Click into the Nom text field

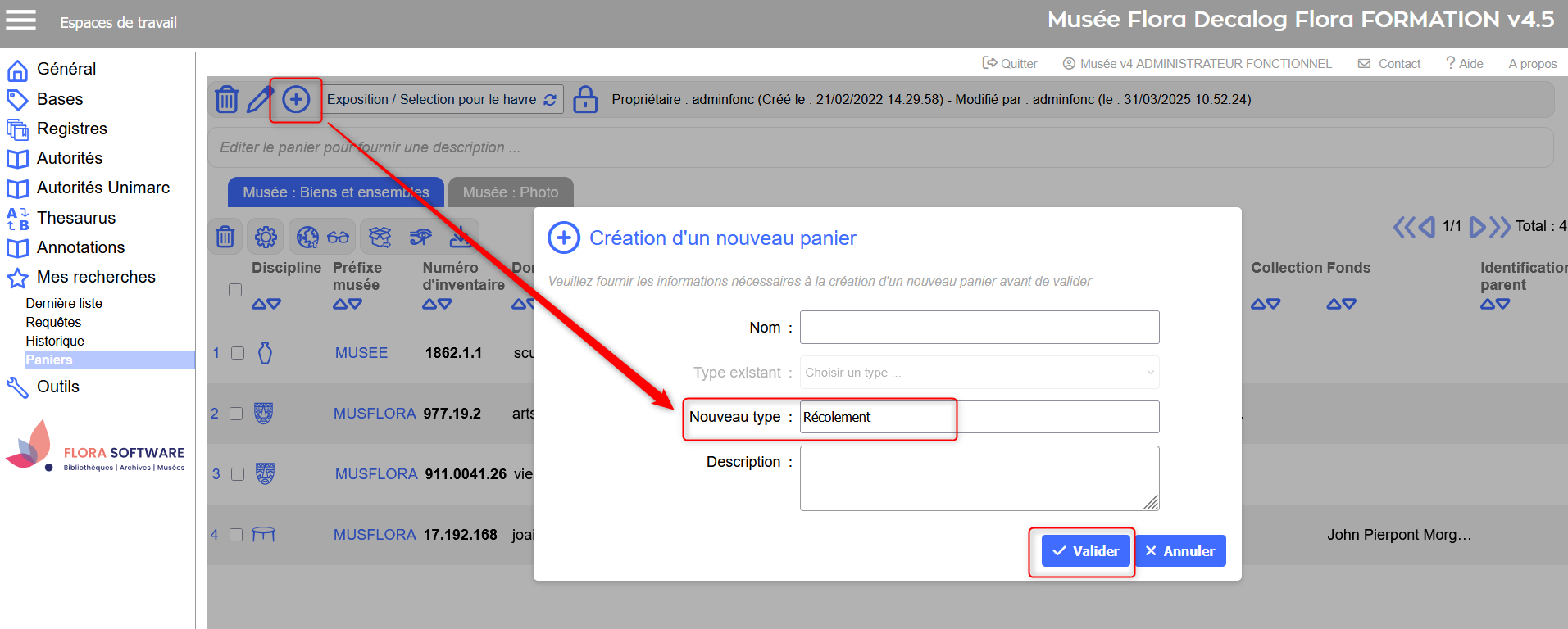pos(979,328)
